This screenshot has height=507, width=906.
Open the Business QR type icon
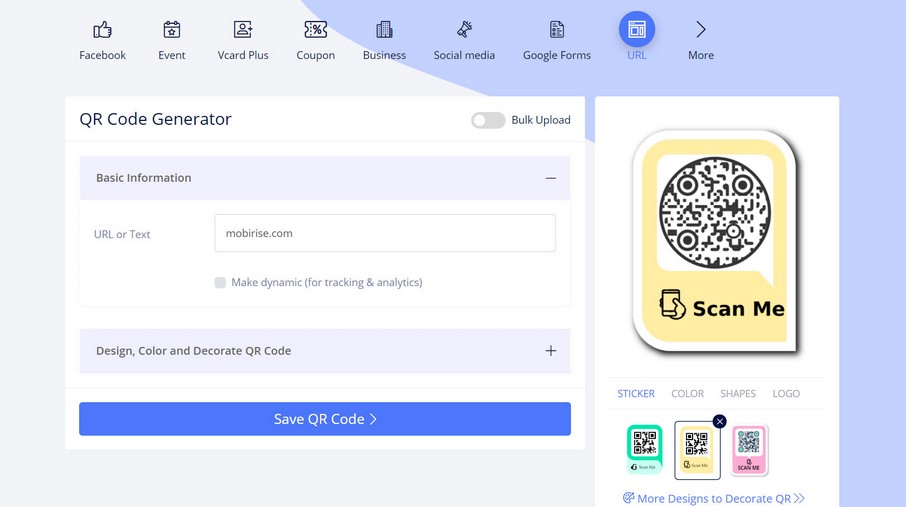pyautogui.click(x=384, y=30)
